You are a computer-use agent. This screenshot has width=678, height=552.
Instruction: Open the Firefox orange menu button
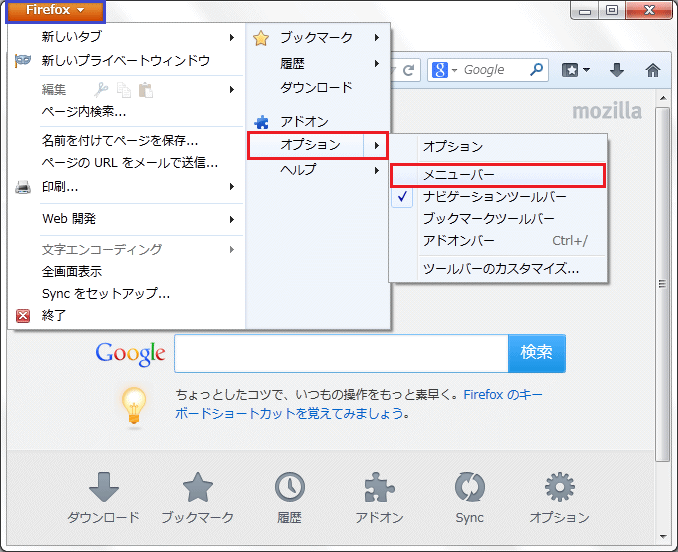click(55, 10)
